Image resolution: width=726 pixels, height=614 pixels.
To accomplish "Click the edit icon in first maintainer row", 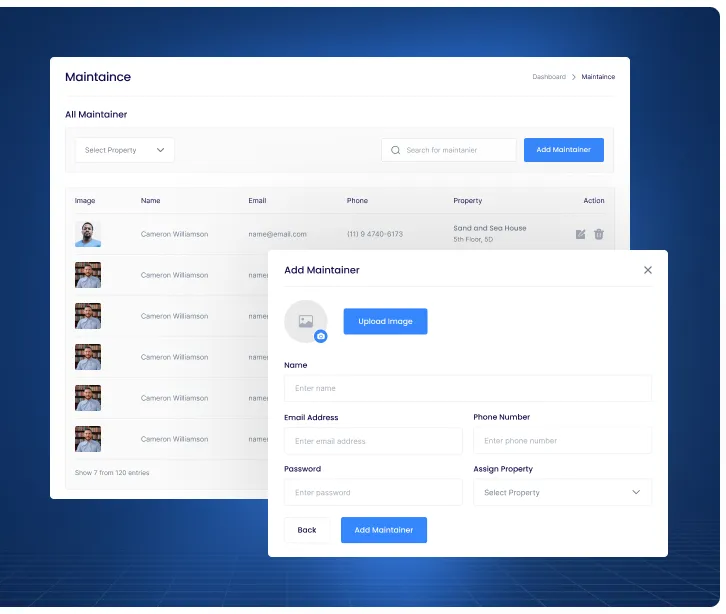I will click(x=580, y=234).
